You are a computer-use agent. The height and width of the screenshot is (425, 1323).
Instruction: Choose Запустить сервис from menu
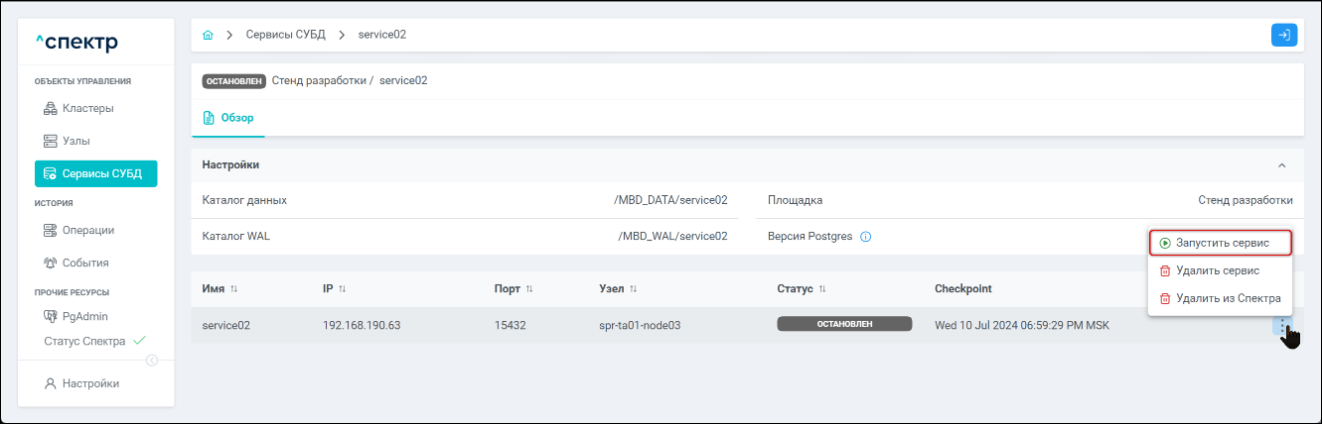(1220, 243)
